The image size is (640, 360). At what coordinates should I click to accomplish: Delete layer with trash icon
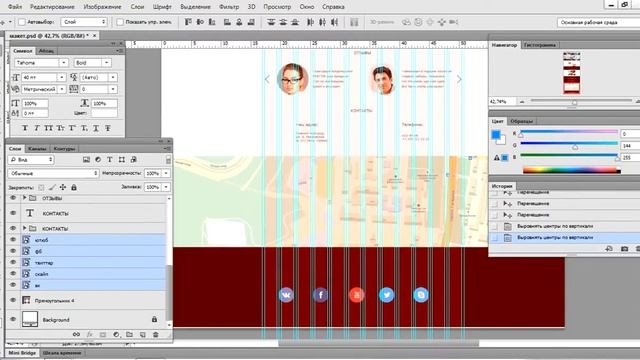tap(156, 334)
